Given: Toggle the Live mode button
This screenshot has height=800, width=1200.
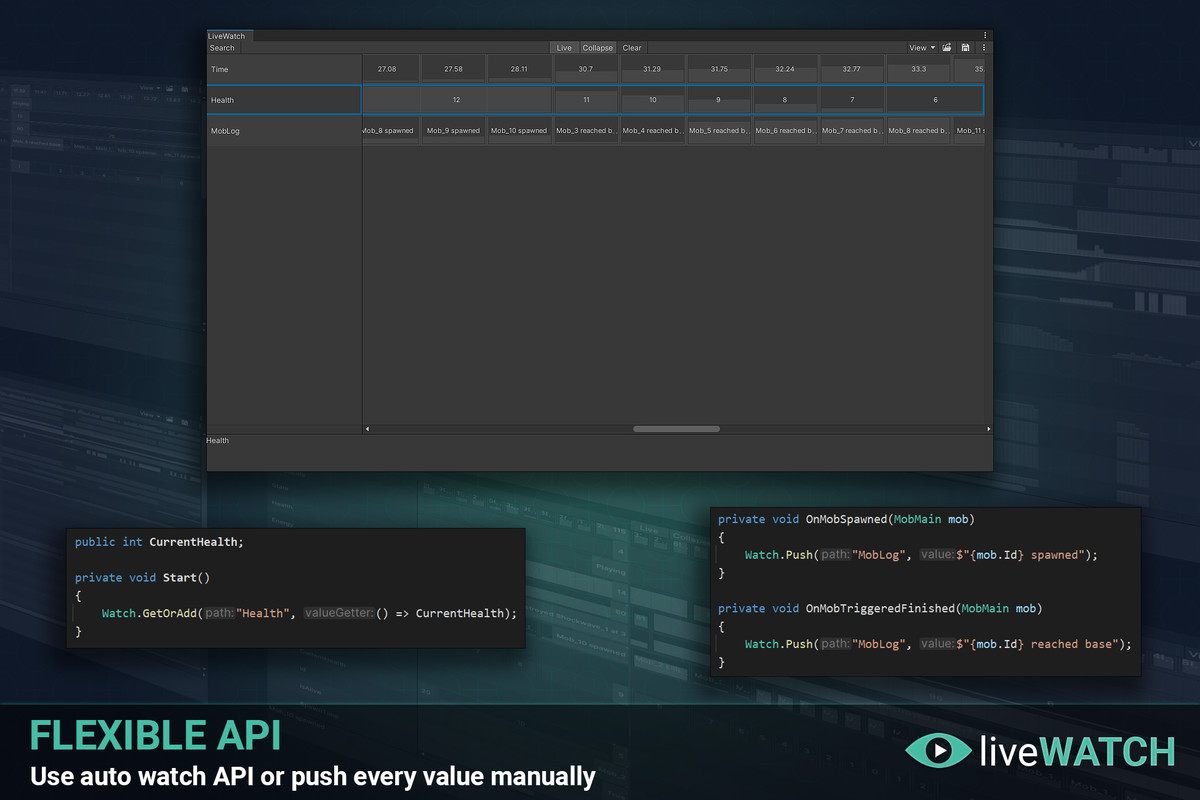Looking at the screenshot, I should 564,48.
